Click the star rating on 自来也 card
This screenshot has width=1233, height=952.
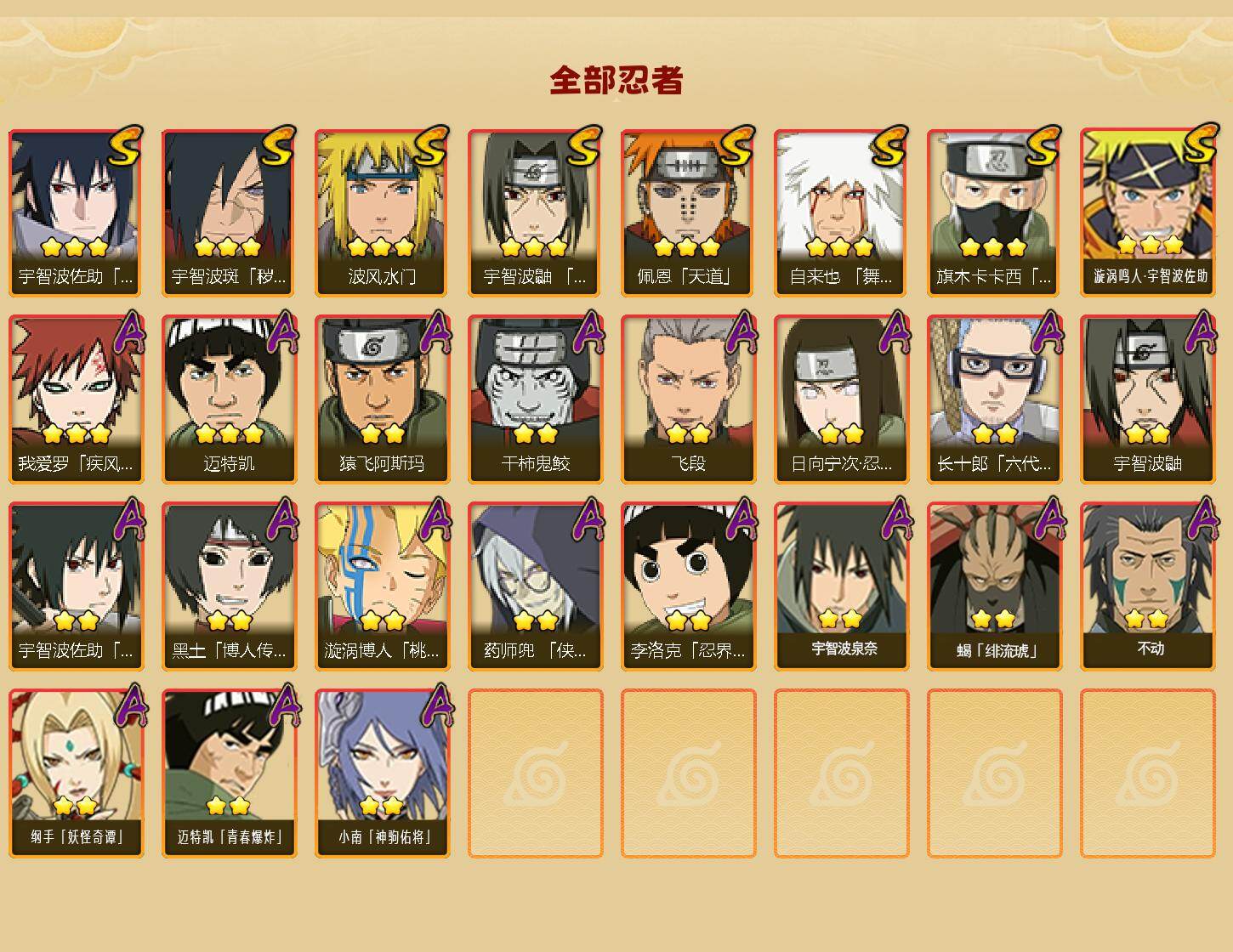click(x=840, y=247)
